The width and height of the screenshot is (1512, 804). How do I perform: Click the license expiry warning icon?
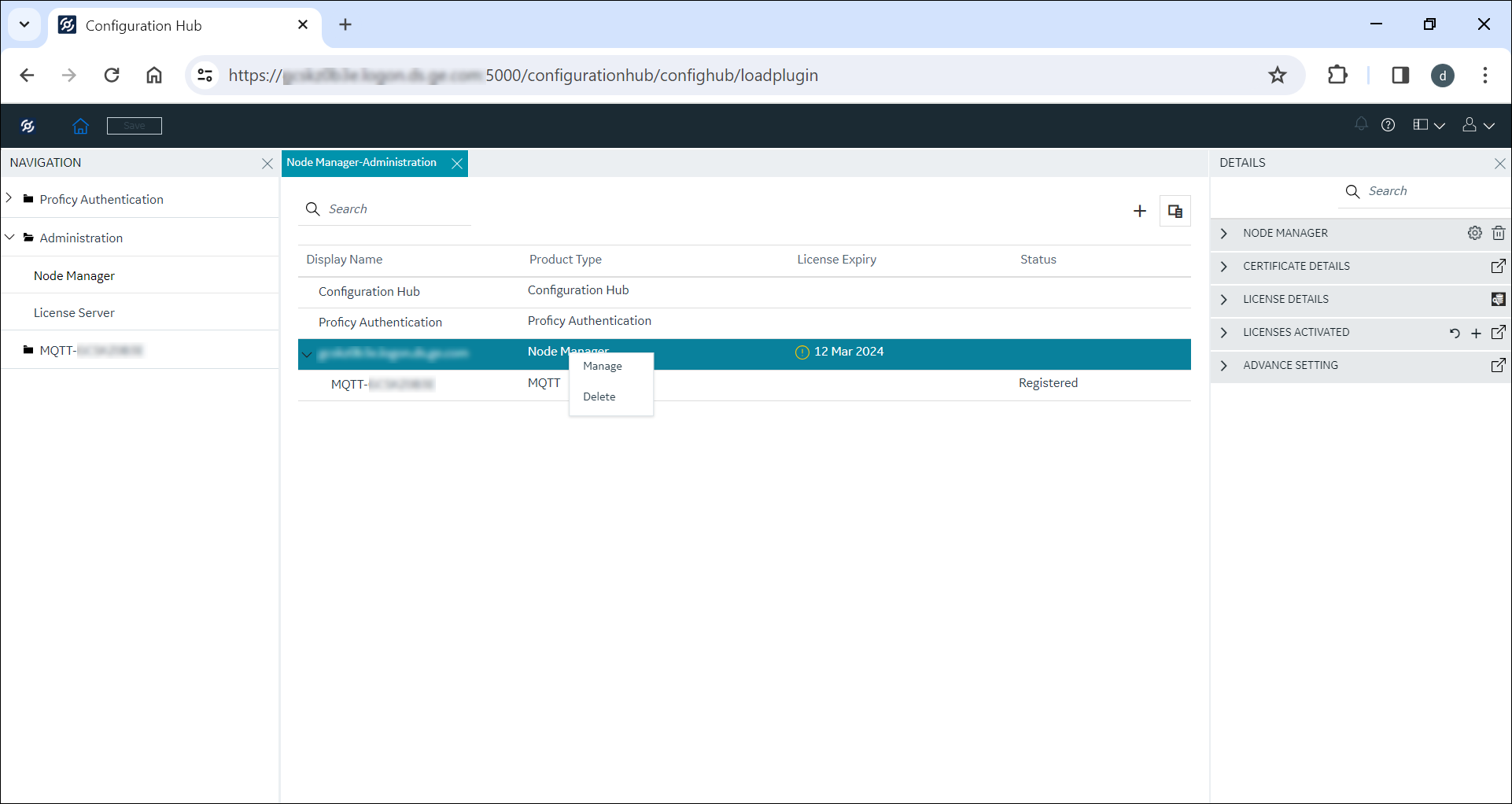[802, 352]
